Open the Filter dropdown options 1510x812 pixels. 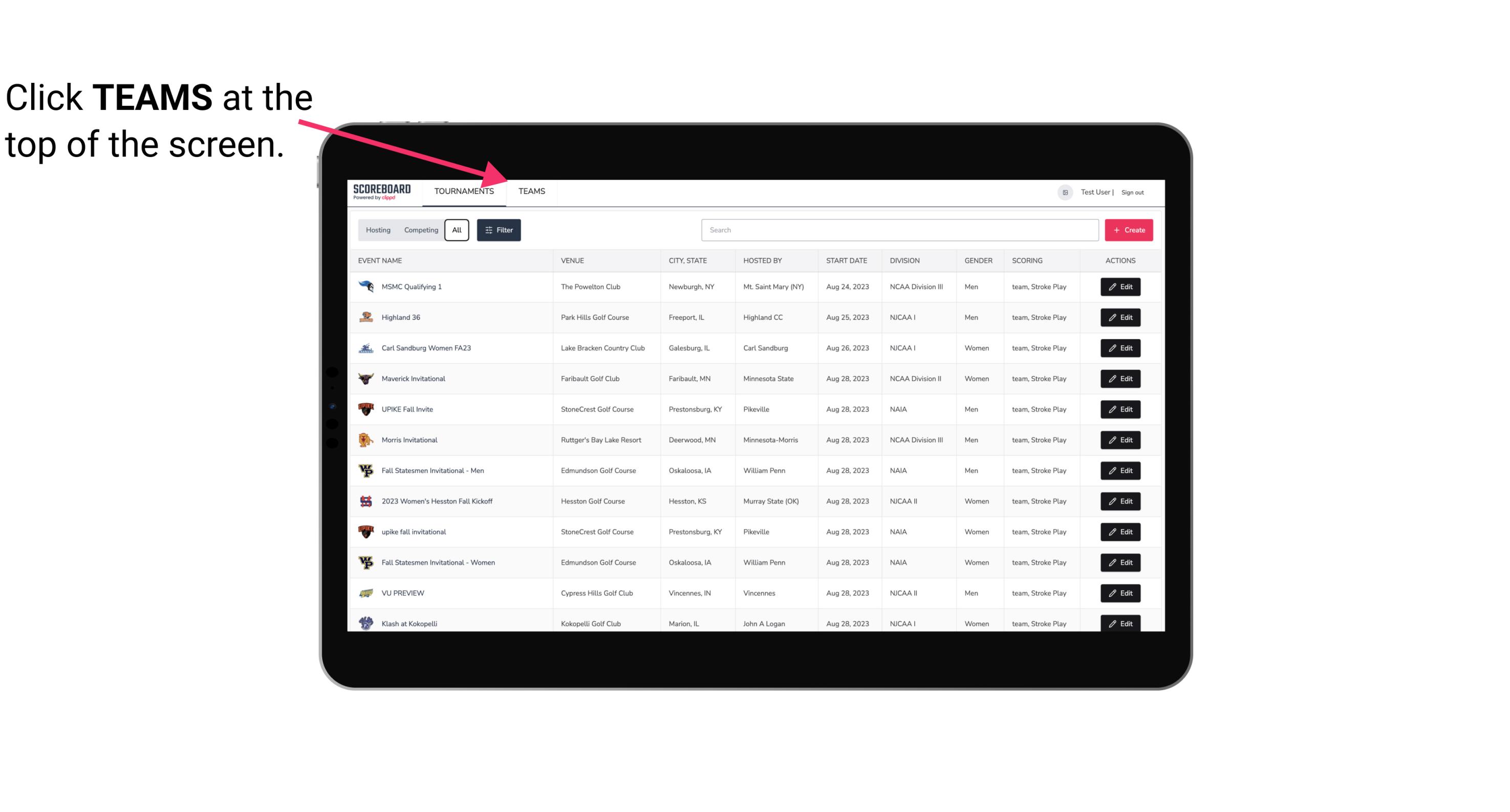[x=500, y=230]
